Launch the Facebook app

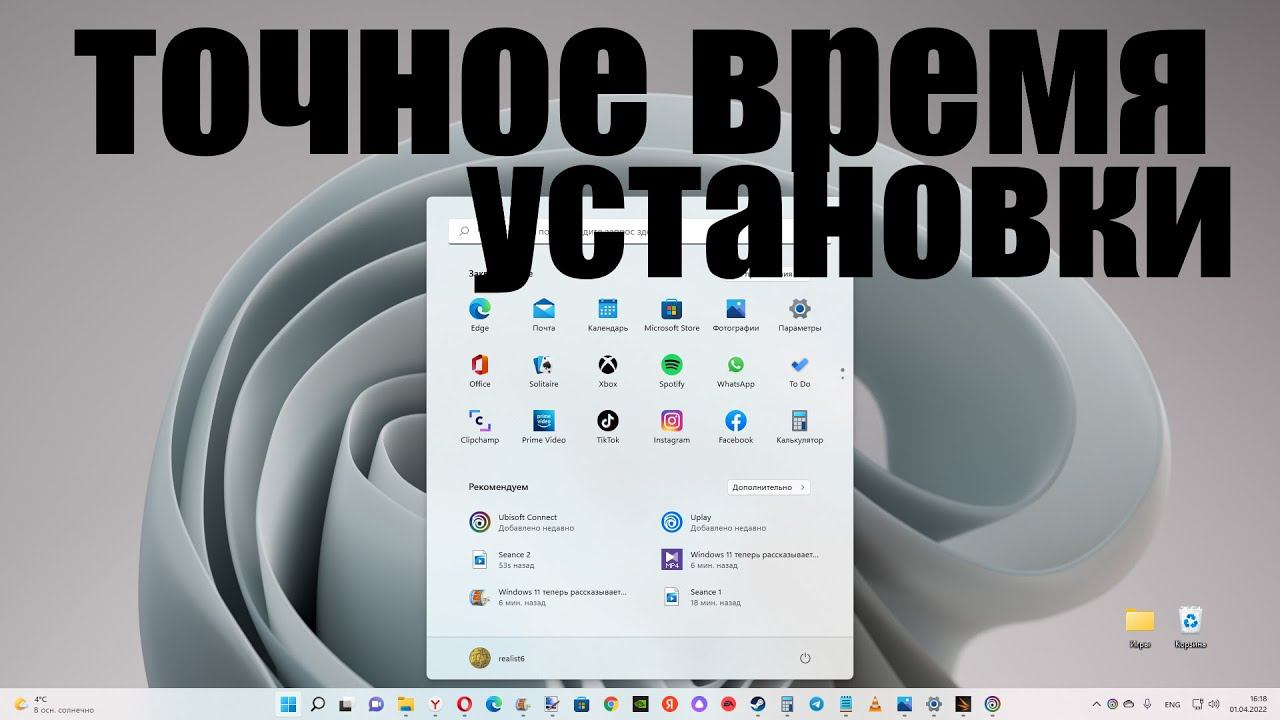(x=736, y=426)
